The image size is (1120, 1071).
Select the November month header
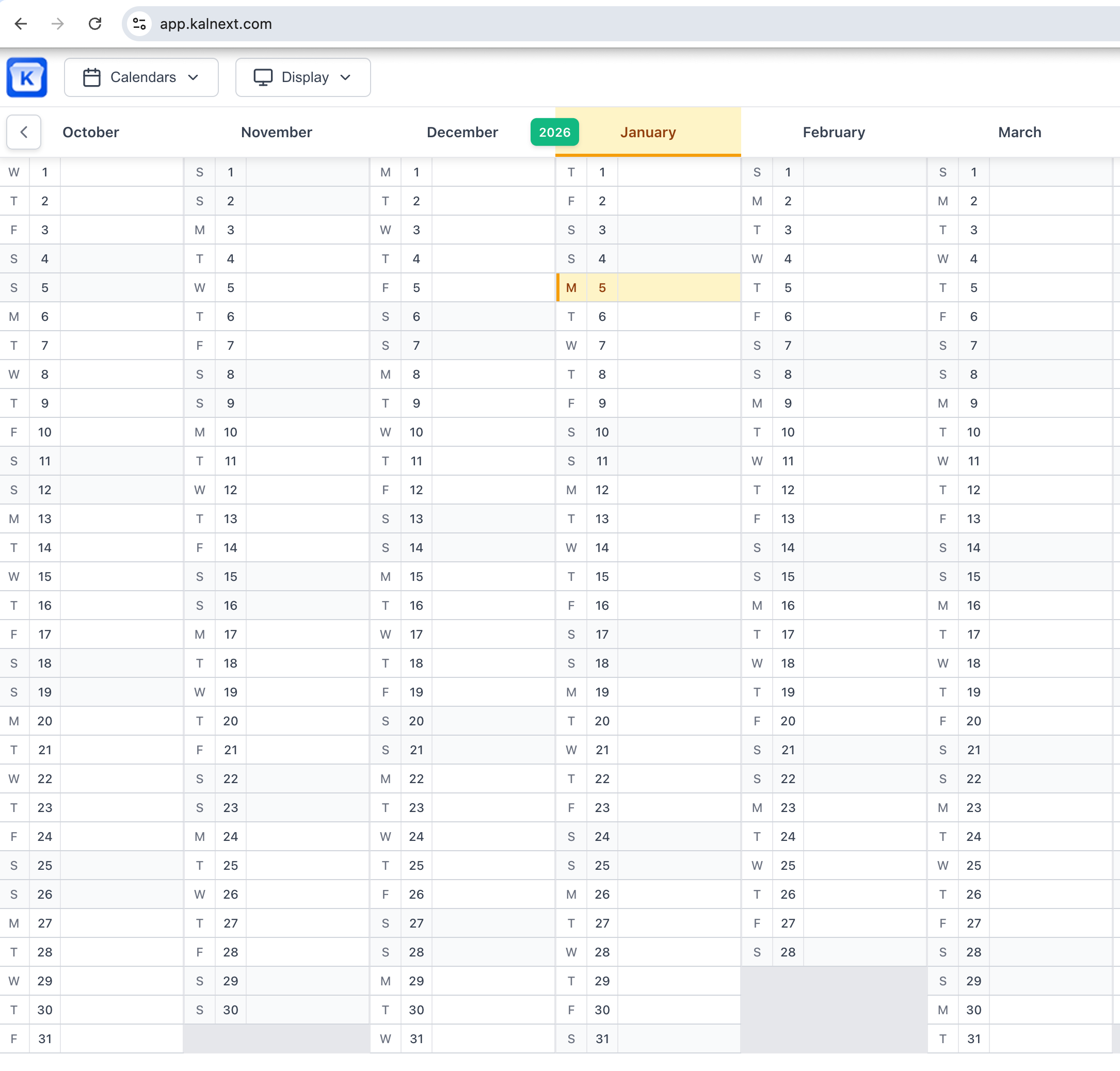click(277, 132)
